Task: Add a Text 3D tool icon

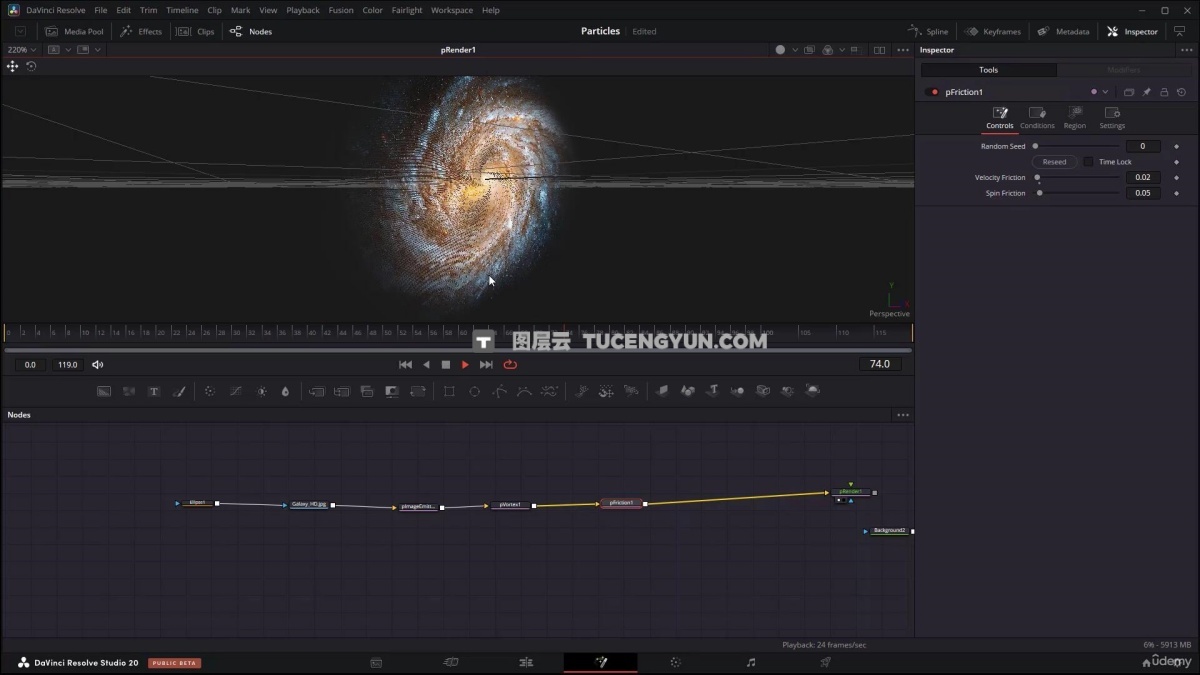Action: point(713,391)
